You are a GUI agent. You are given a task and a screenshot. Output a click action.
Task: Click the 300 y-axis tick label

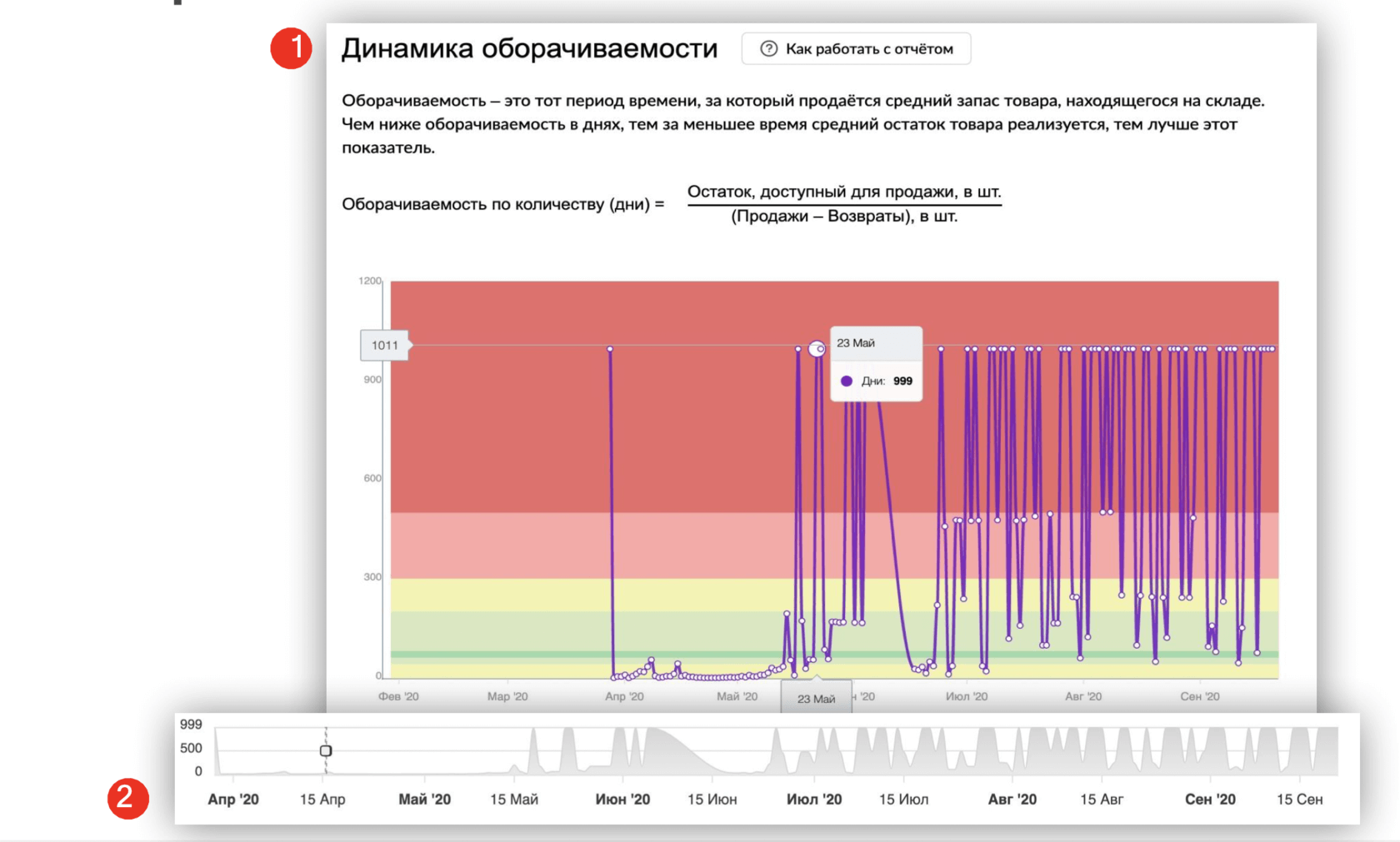click(x=372, y=576)
